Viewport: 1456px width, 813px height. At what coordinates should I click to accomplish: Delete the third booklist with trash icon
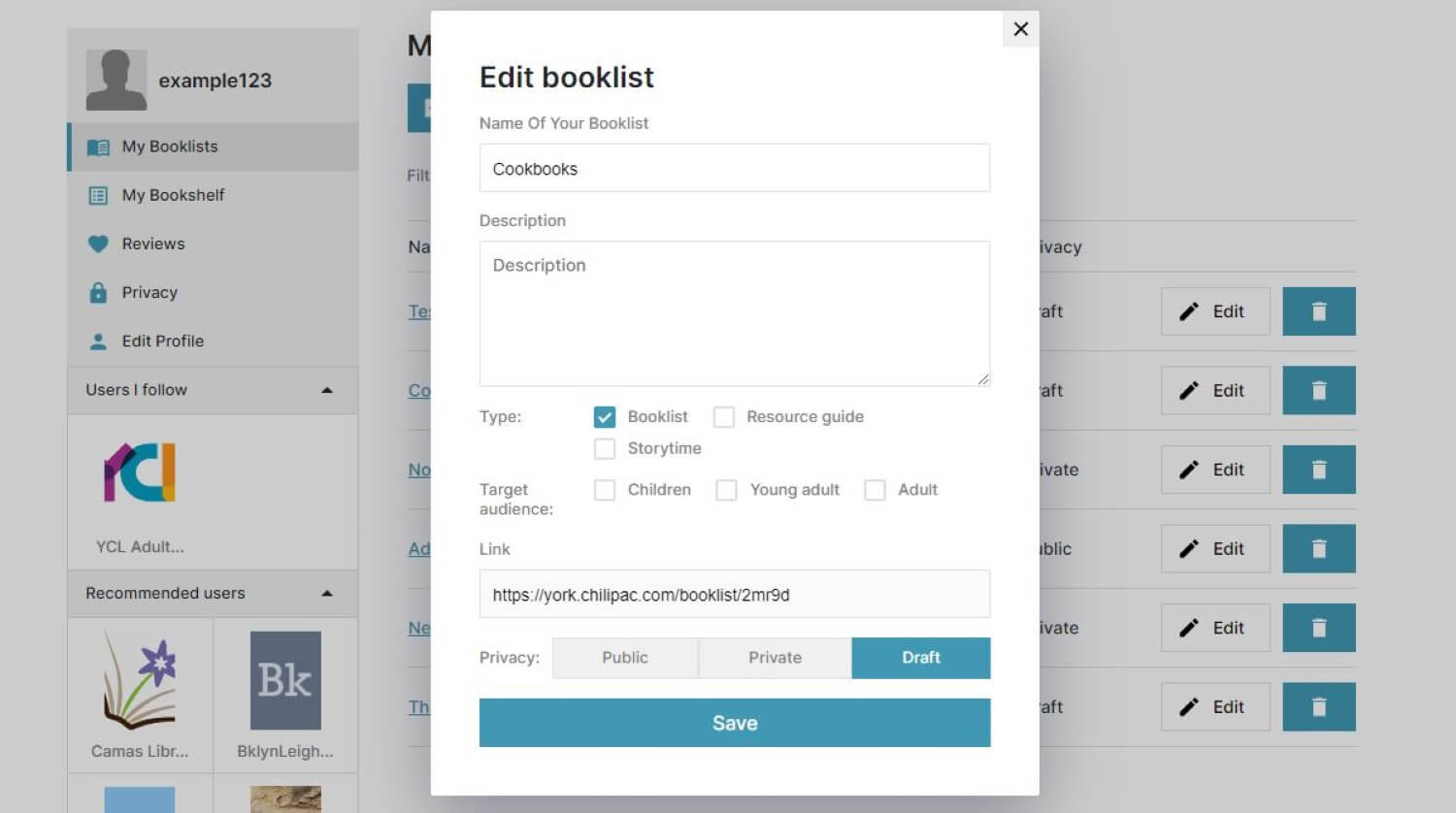tap(1319, 470)
